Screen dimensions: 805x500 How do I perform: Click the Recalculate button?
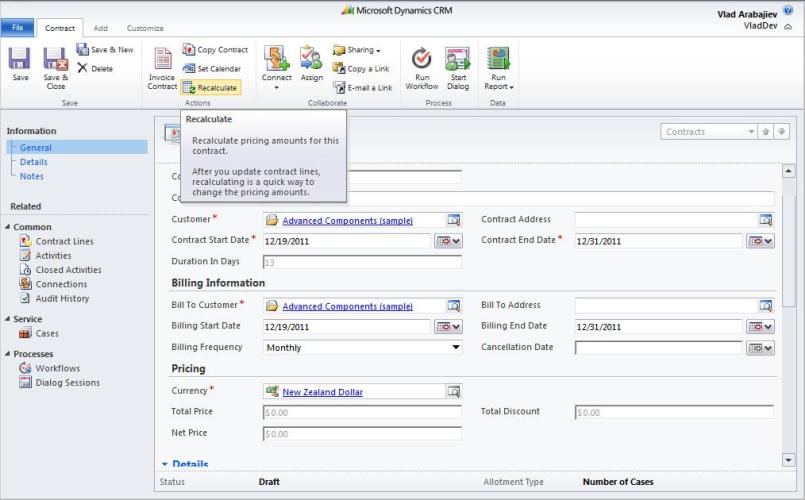[210, 88]
